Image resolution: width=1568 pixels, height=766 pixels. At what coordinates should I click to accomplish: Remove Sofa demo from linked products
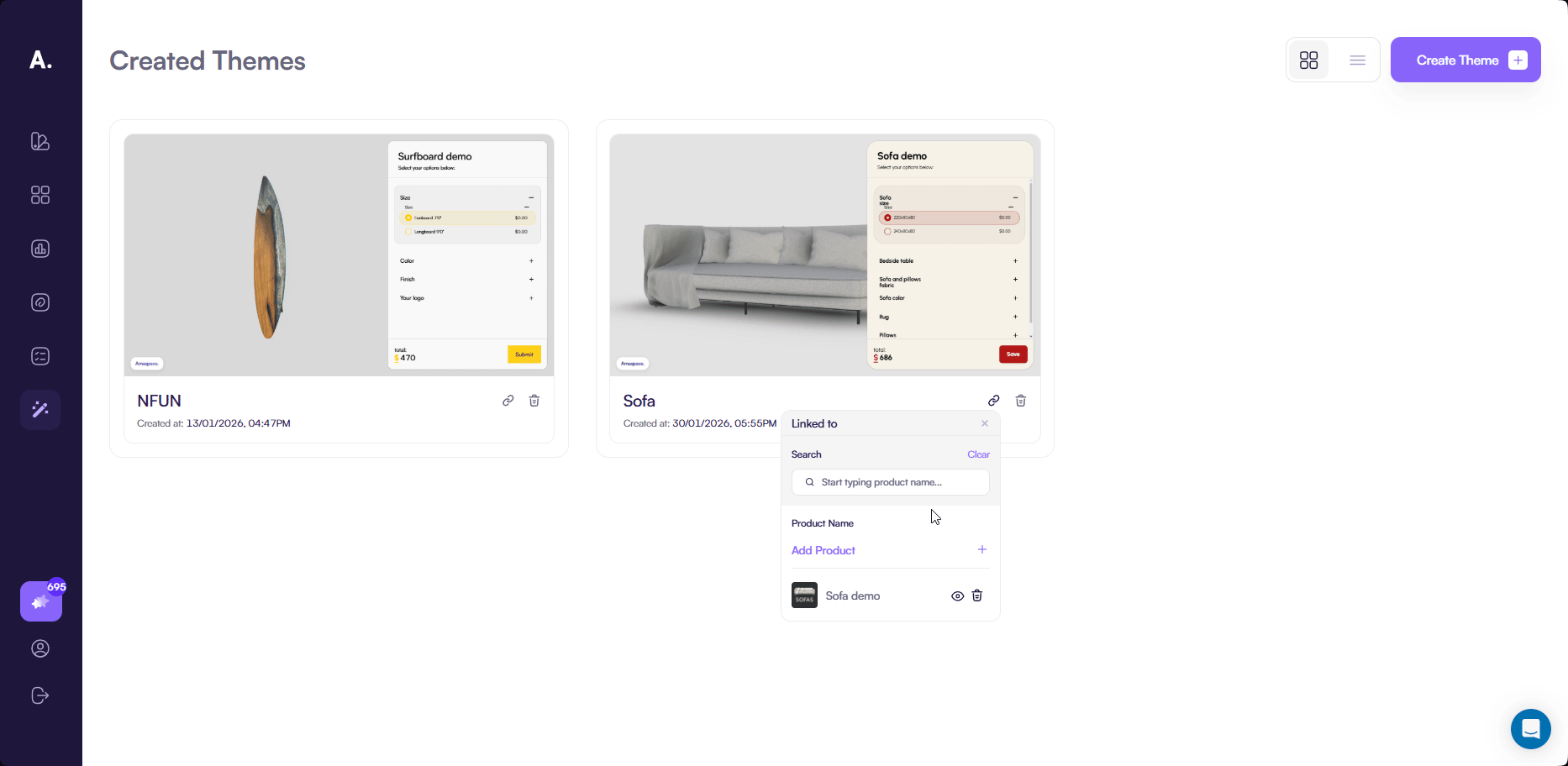click(x=976, y=595)
